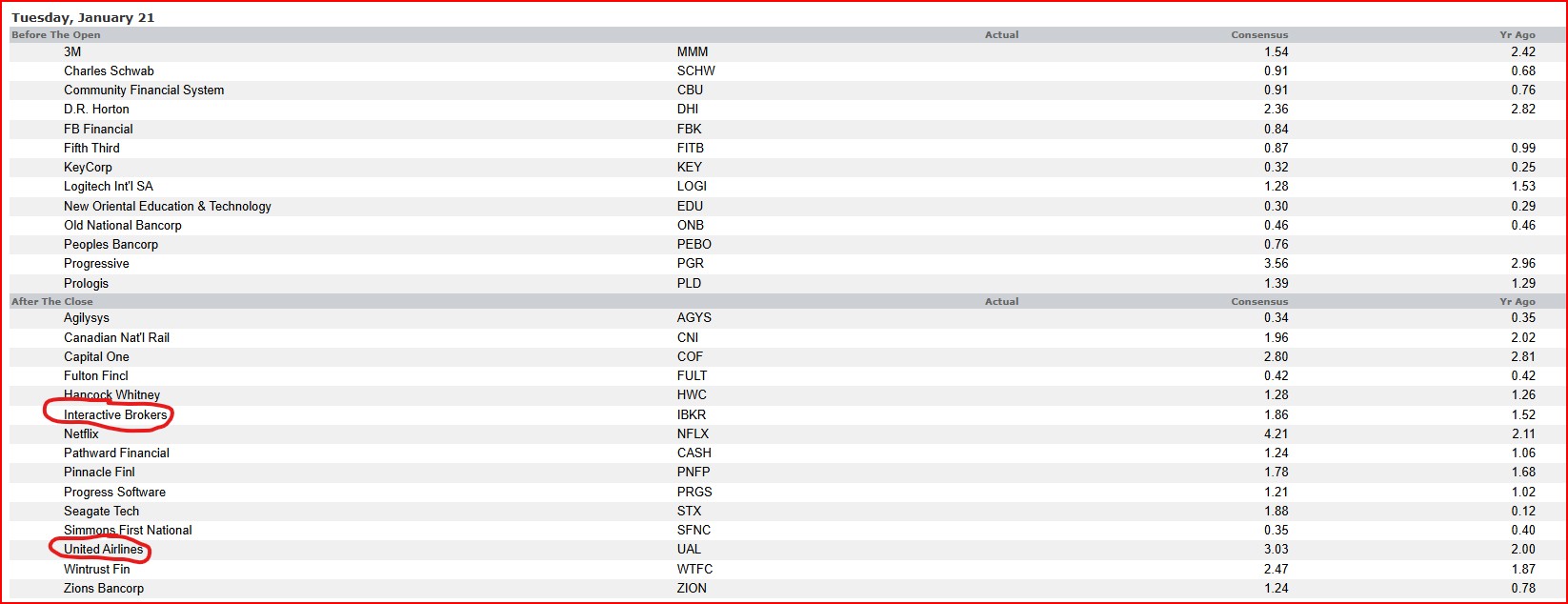Click the D.R. Horton company name
The width and height of the screenshot is (1568, 604).
click(96, 109)
